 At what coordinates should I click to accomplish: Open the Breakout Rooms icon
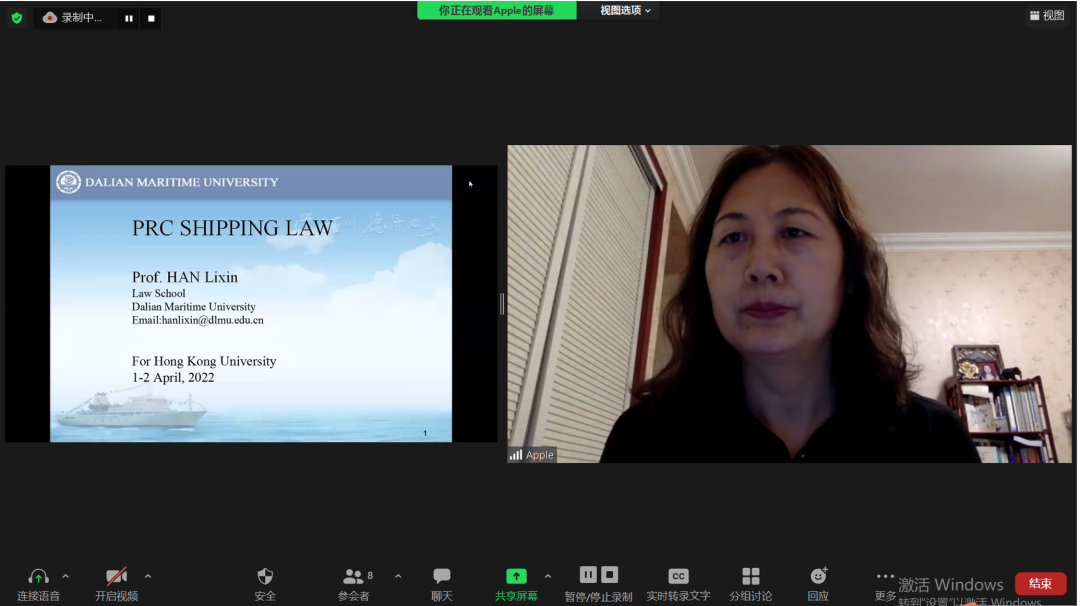(750, 577)
